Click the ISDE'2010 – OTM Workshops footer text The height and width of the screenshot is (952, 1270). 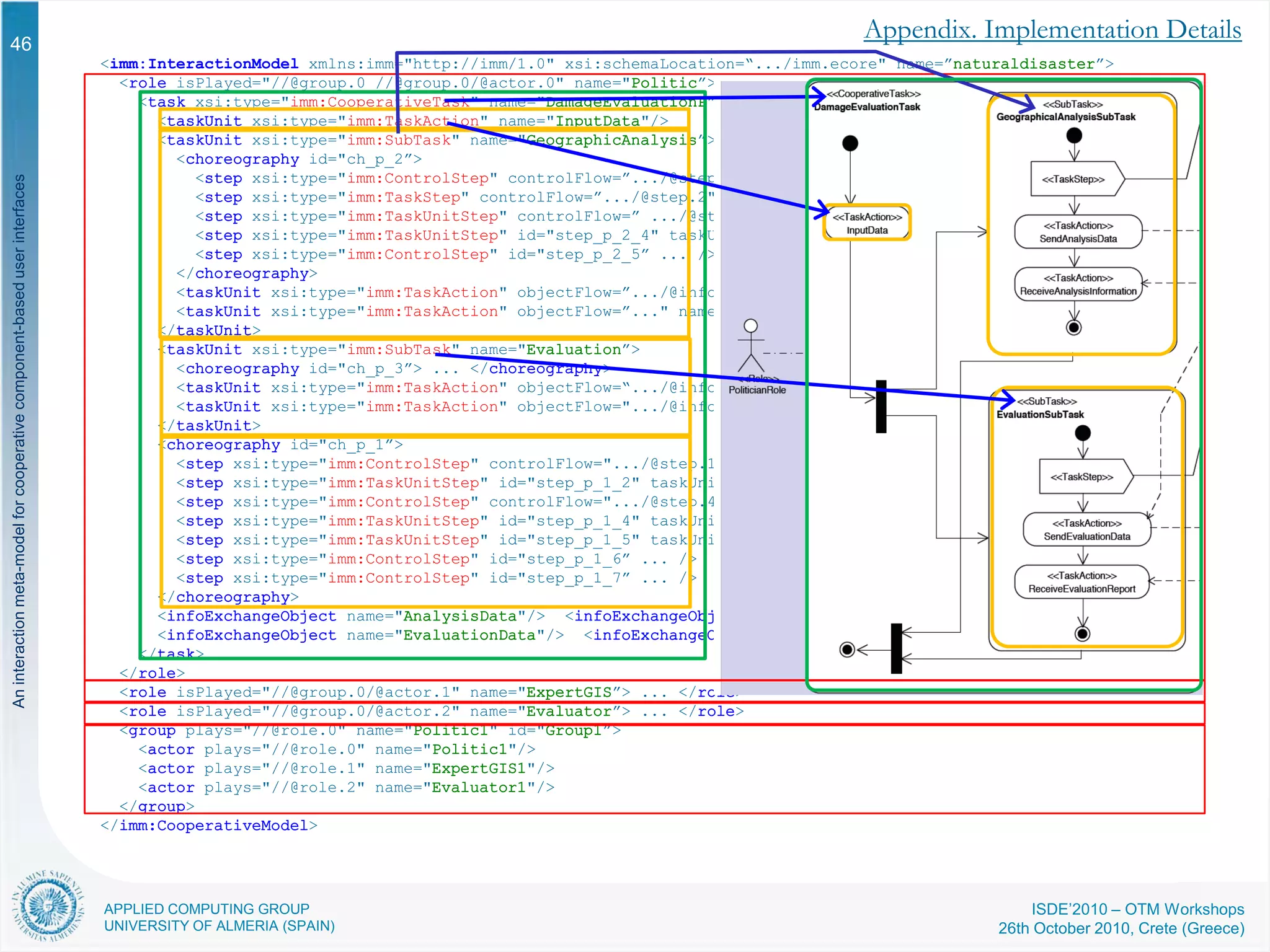pos(1137,909)
